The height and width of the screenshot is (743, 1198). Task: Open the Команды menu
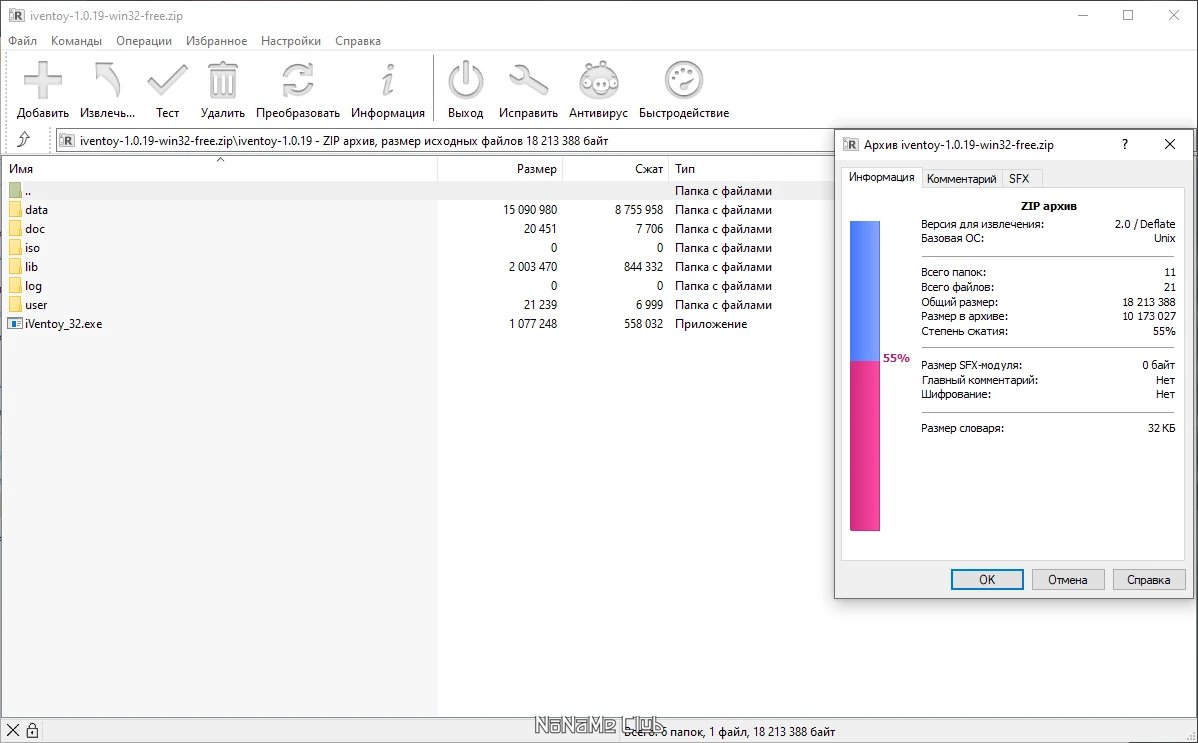76,41
